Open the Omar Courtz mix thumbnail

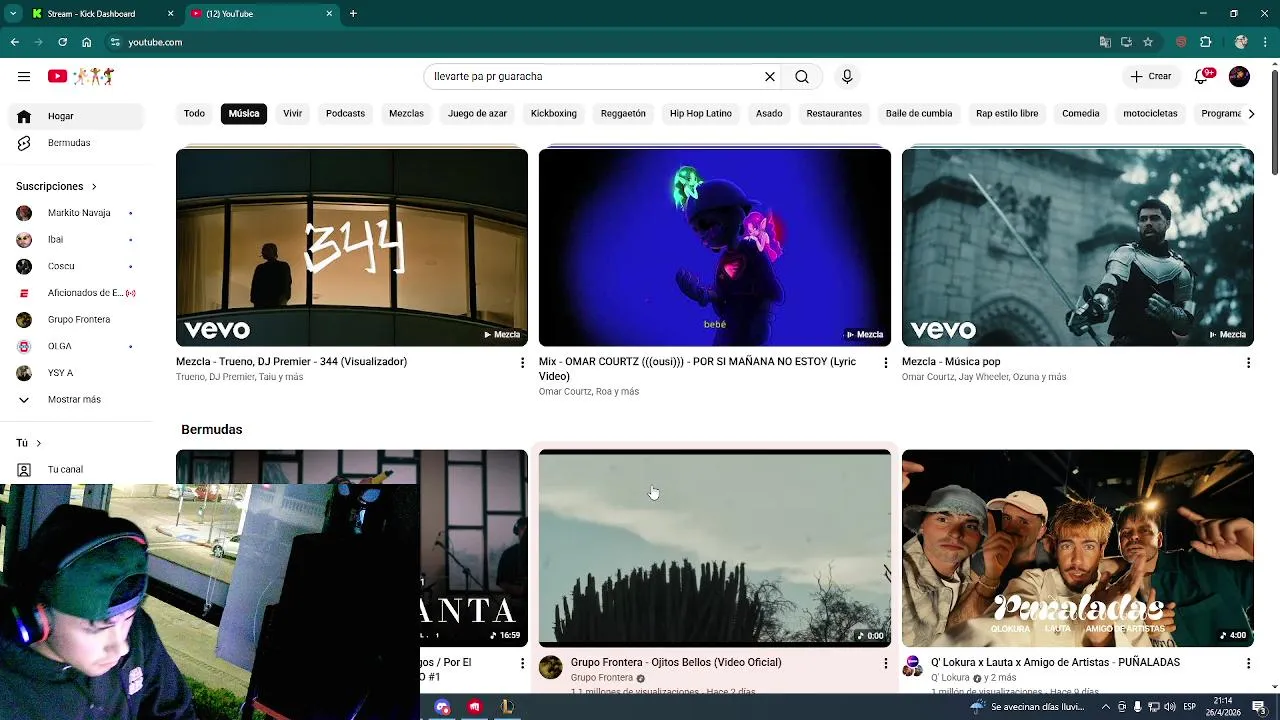click(715, 247)
